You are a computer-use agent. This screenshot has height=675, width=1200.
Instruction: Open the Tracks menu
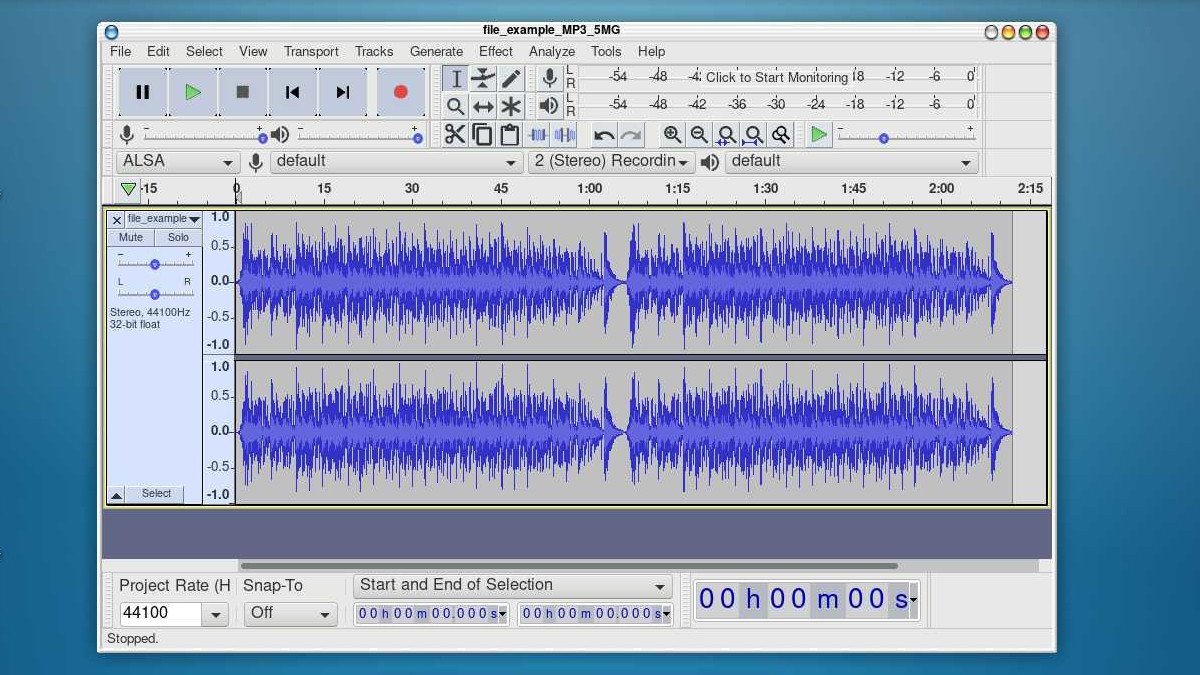[374, 51]
